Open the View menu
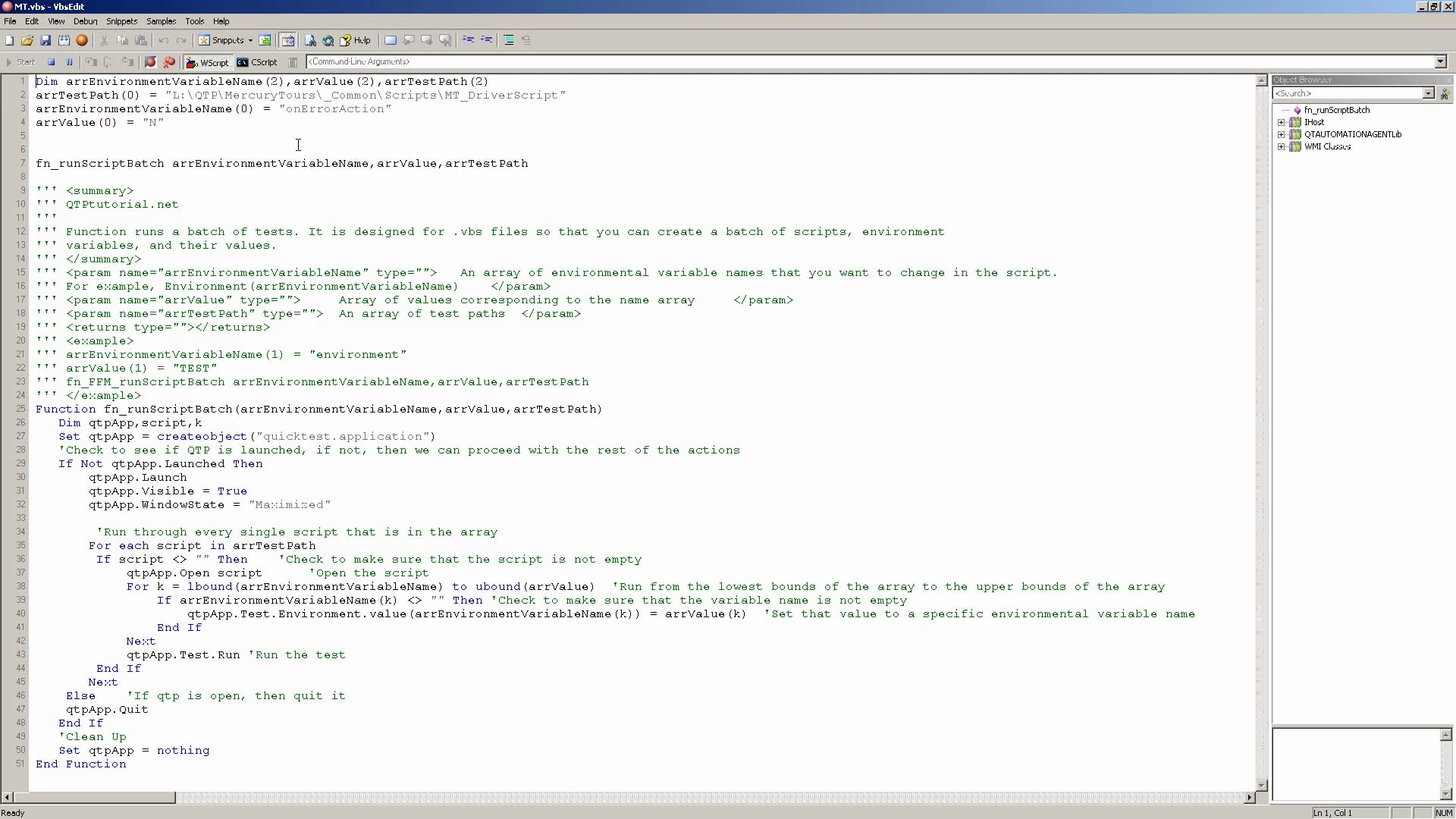This screenshot has height=819, width=1456. (56, 21)
